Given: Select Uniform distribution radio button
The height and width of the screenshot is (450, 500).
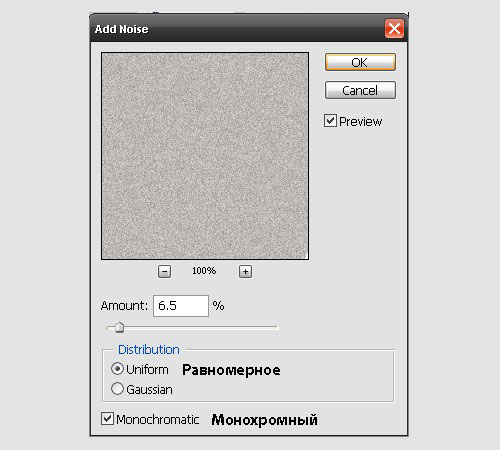Looking at the screenshot, I should coord(117,369).
